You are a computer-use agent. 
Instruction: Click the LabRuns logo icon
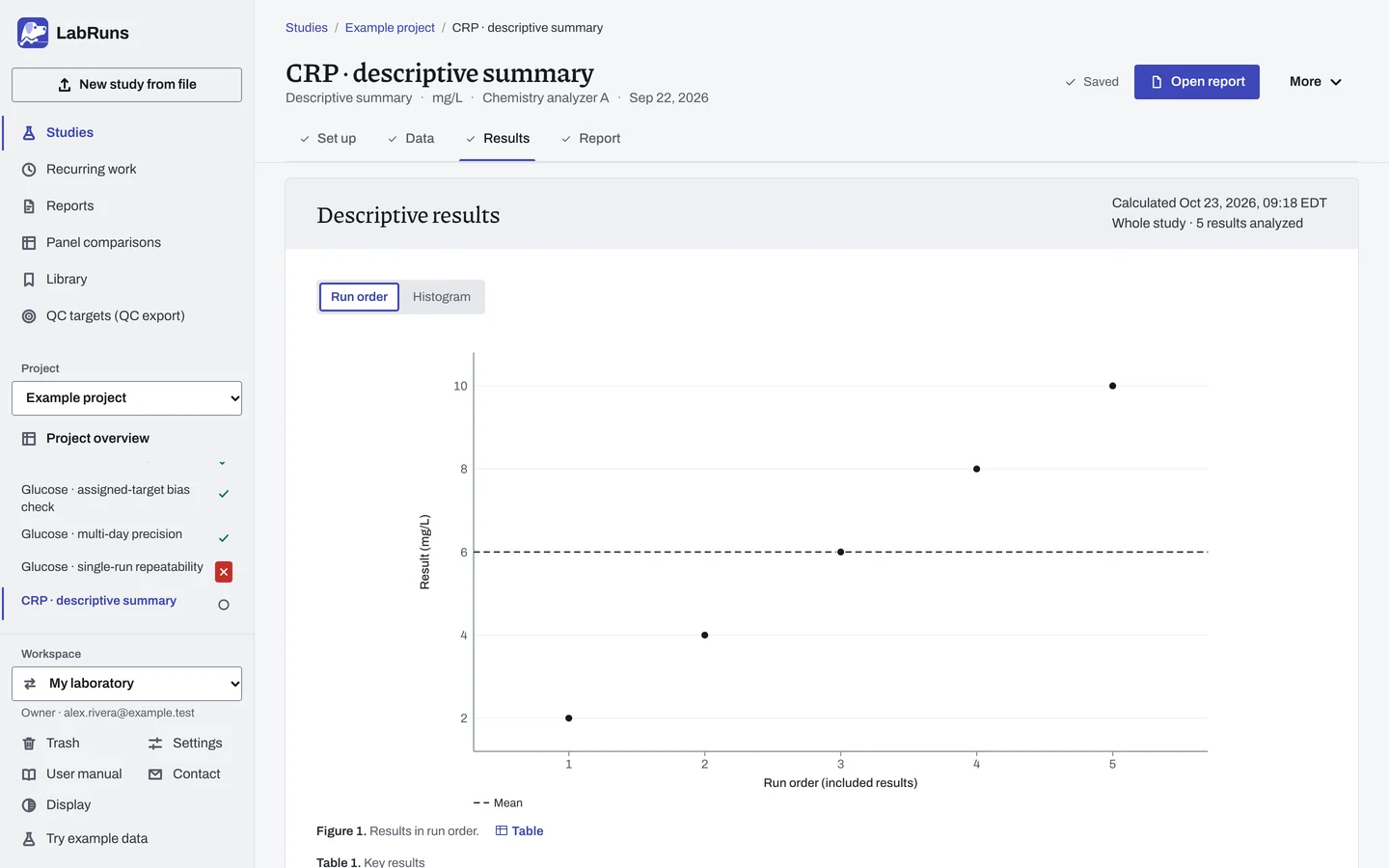[x=33, y=33]
